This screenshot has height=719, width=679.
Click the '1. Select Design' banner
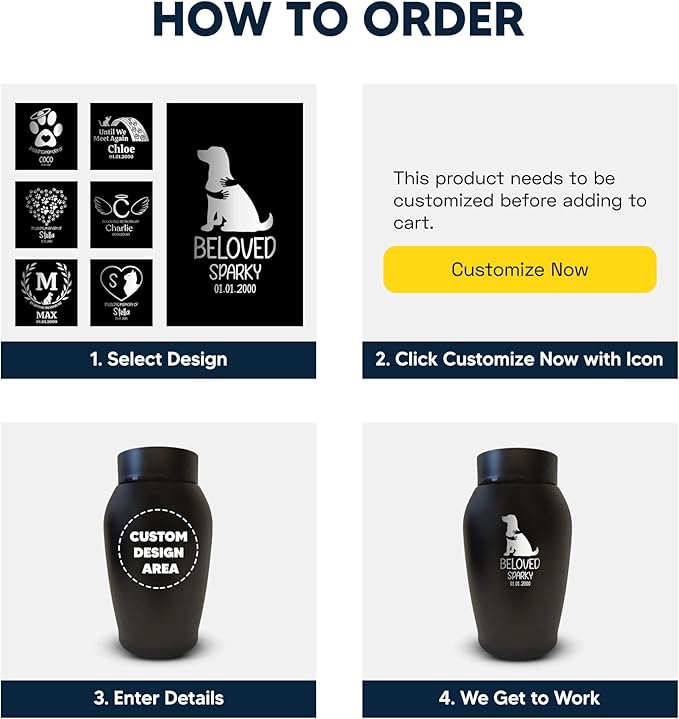[159, 360]
